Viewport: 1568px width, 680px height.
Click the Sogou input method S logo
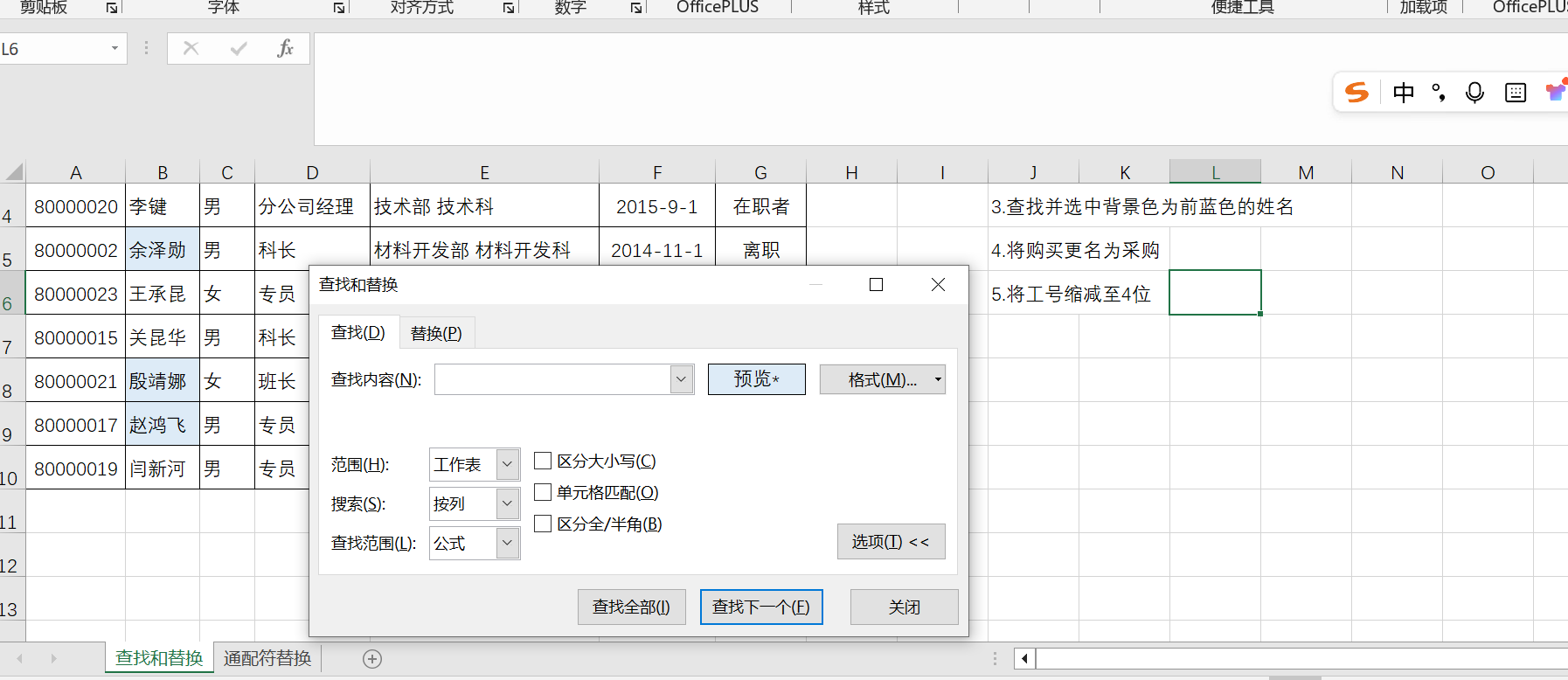pos(1356,93)
